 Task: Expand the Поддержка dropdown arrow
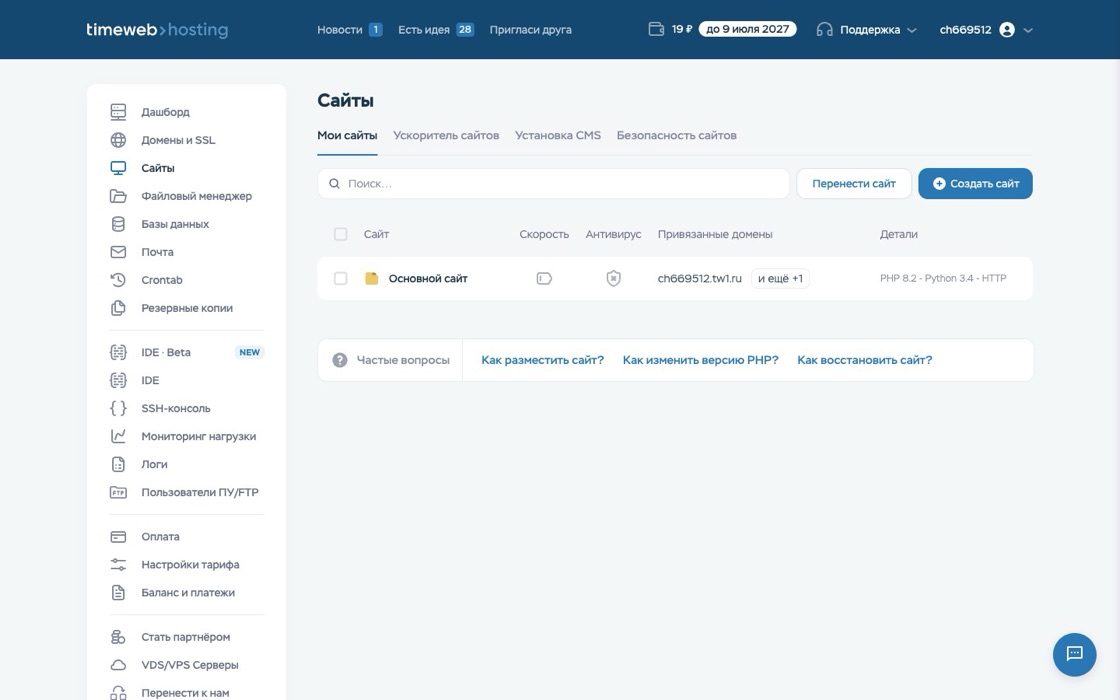click(x=911, y=30)
